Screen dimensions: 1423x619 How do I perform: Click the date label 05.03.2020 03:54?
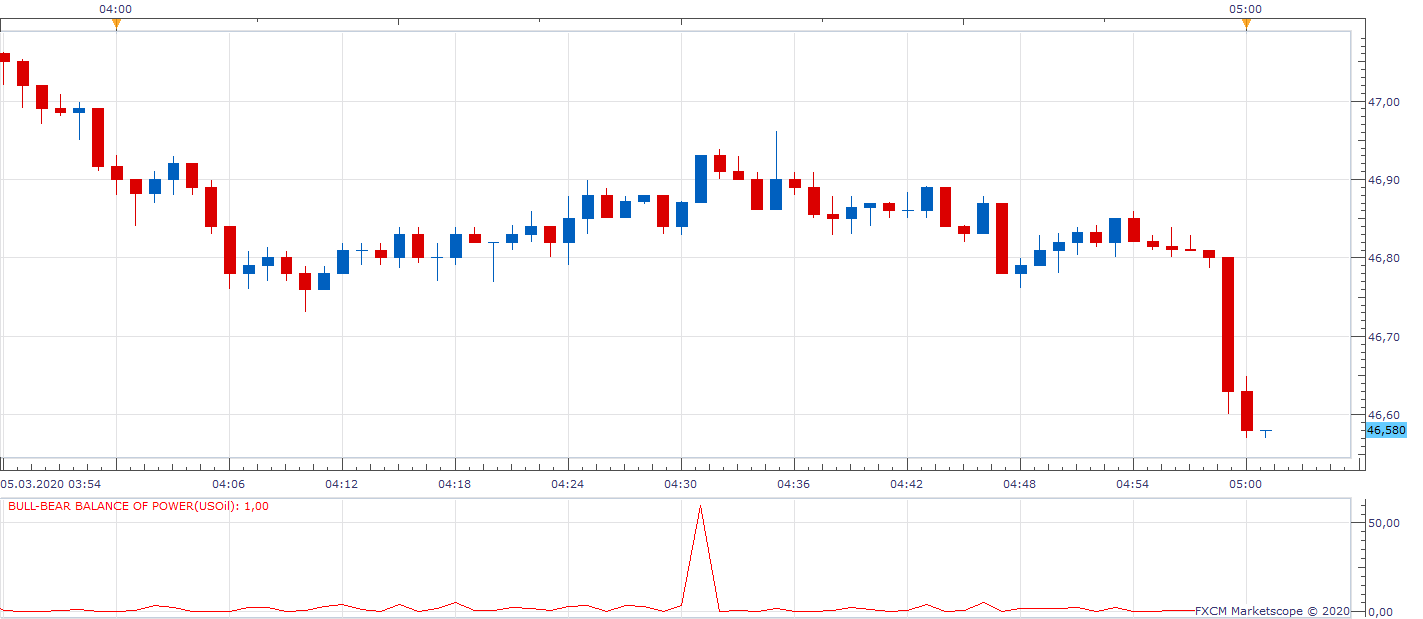pos(50,483)
